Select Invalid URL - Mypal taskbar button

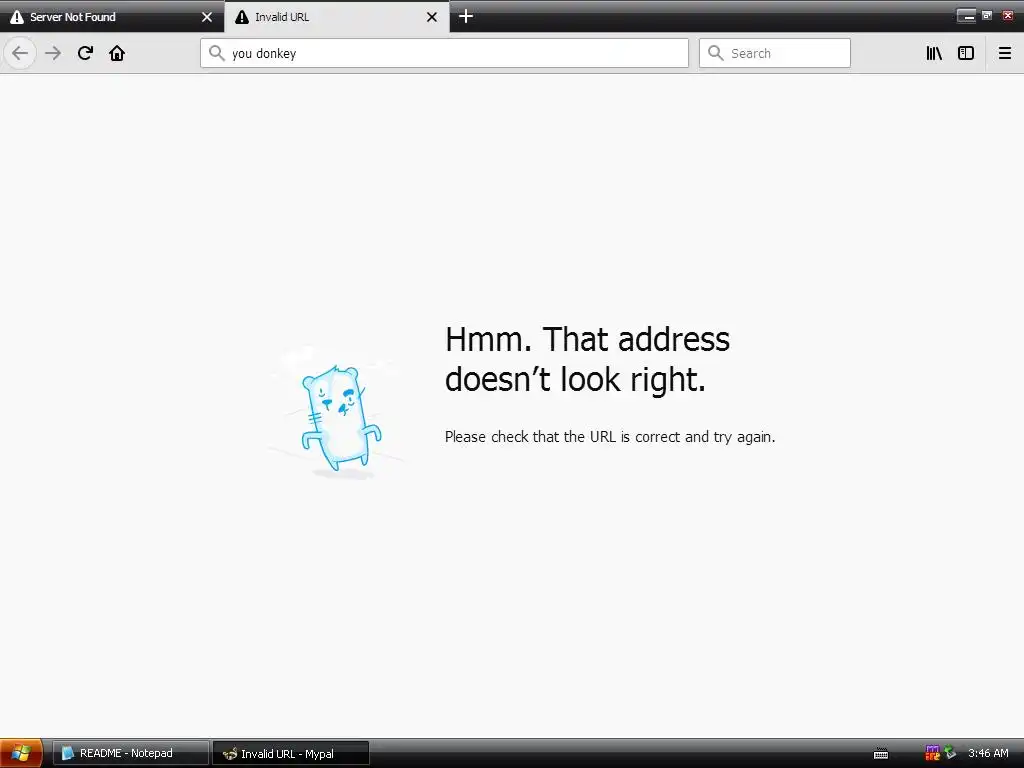(x=291, y=753)
